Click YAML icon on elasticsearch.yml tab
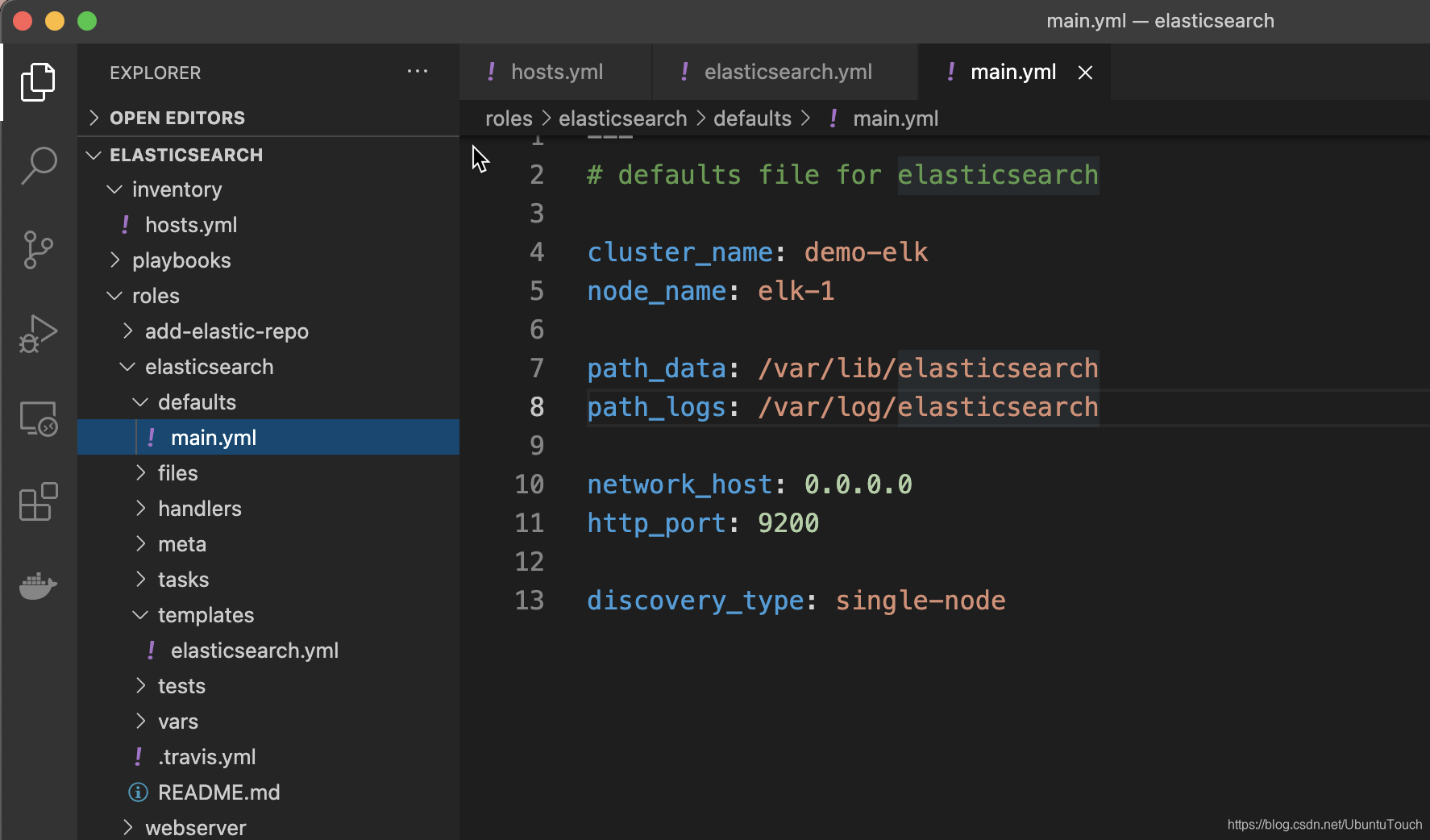 pos(684,72)
